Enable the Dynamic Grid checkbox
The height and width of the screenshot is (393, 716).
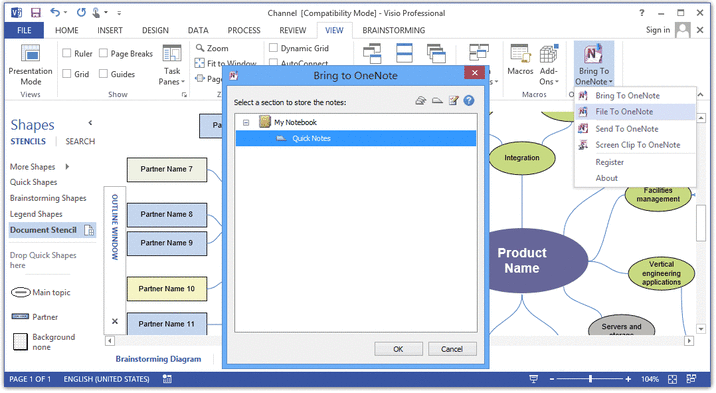tap(274, 47)
